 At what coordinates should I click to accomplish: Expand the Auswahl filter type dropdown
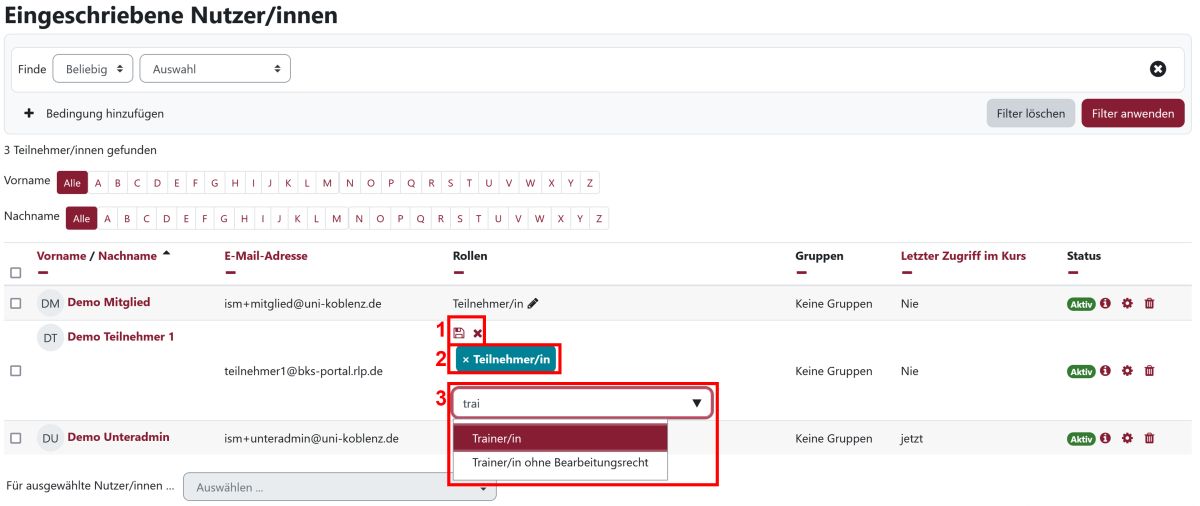pyautogui.click(x=215, y=69)
